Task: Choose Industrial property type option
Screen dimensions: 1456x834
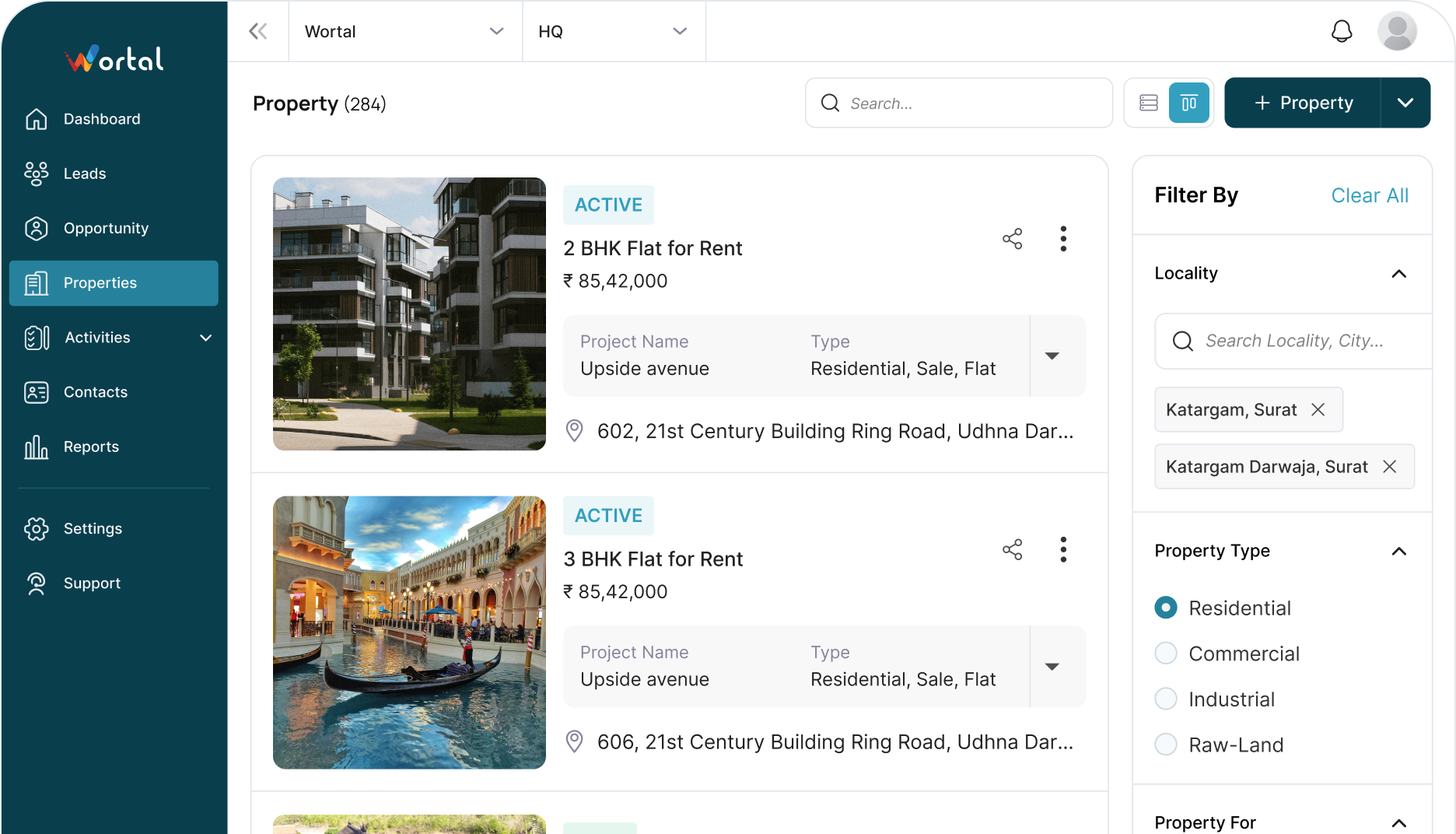Action: point(1166,699)
